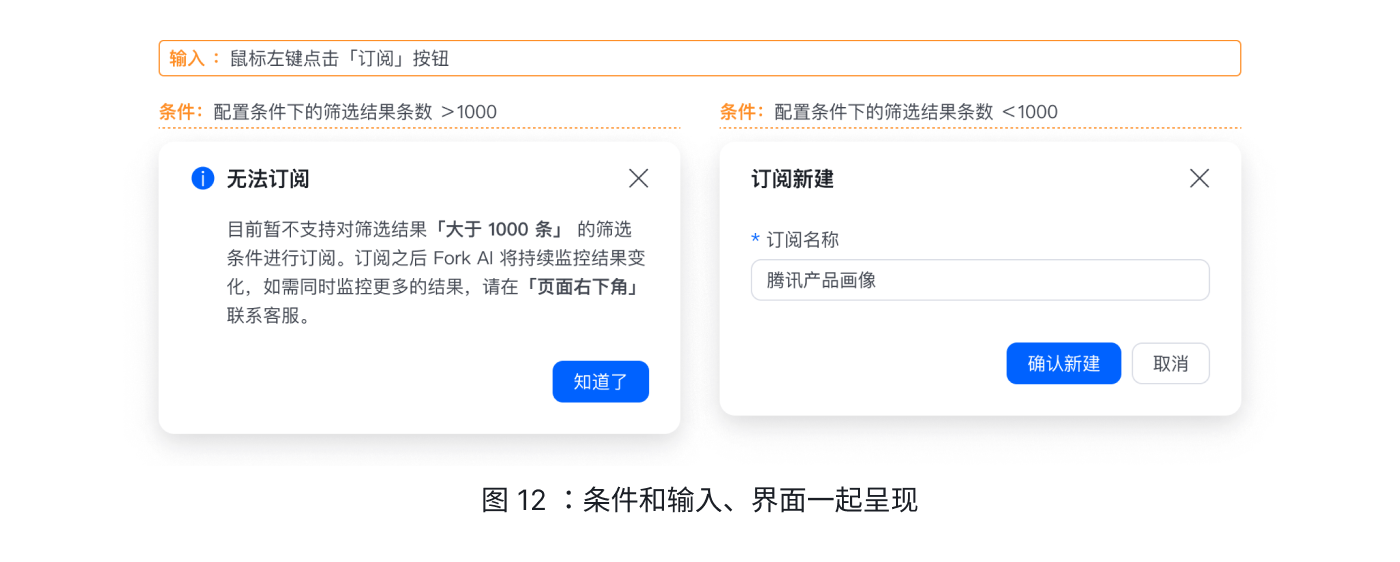
Task: Click 联系客服 at the message end
Action: tap(269, 316)
